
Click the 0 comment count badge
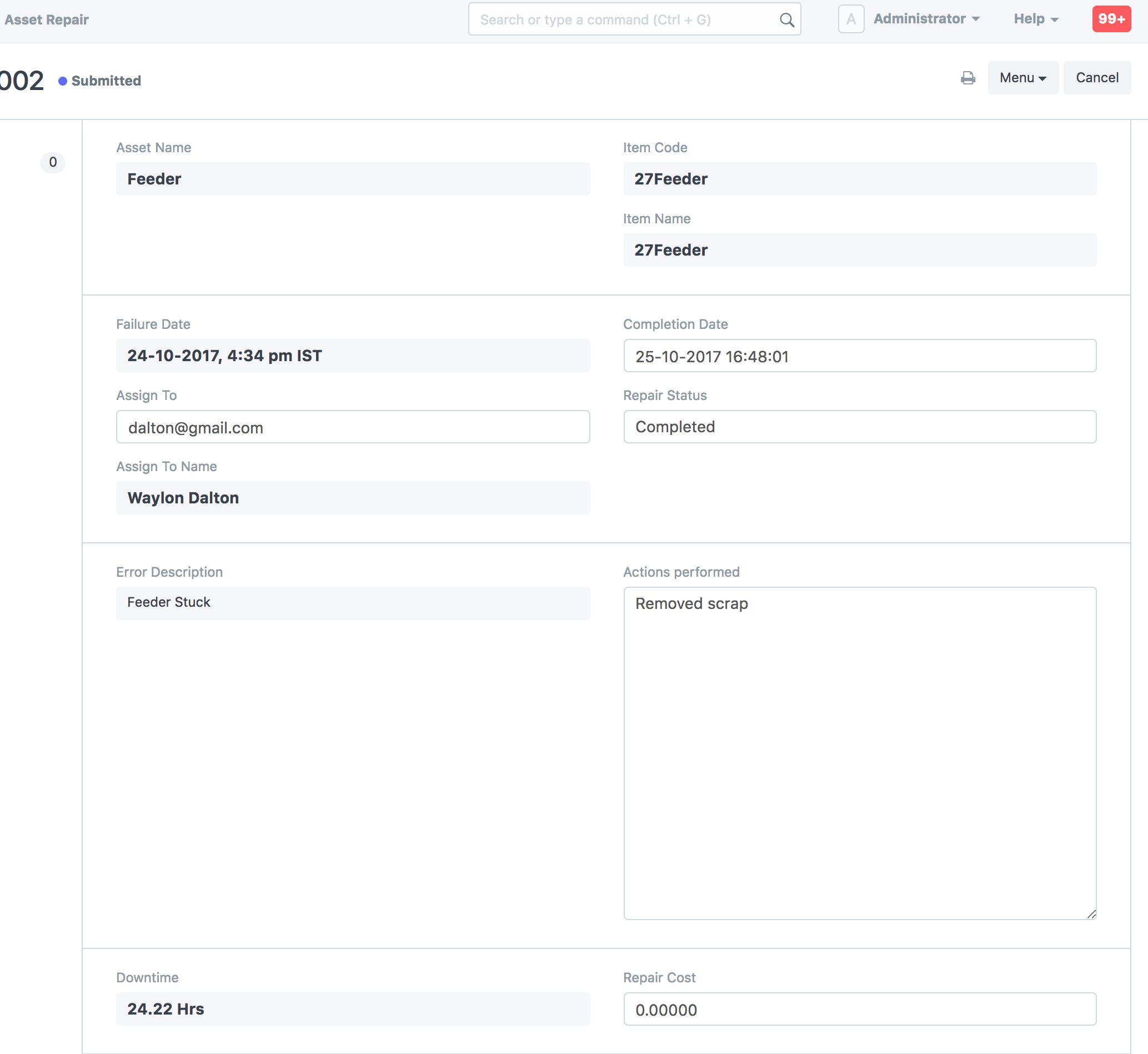(x=52, y=163)
